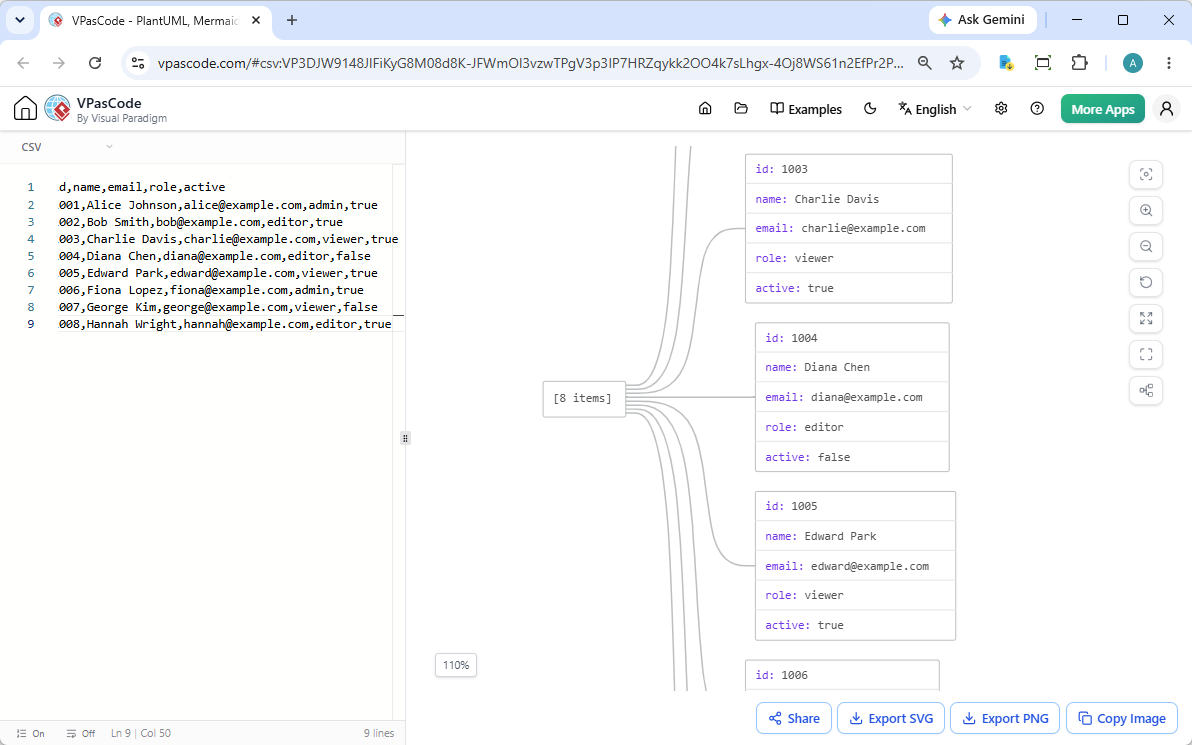Toggle dark mode moon icon
Screen dimensions: 1192x745
click(x=870, y=109)
